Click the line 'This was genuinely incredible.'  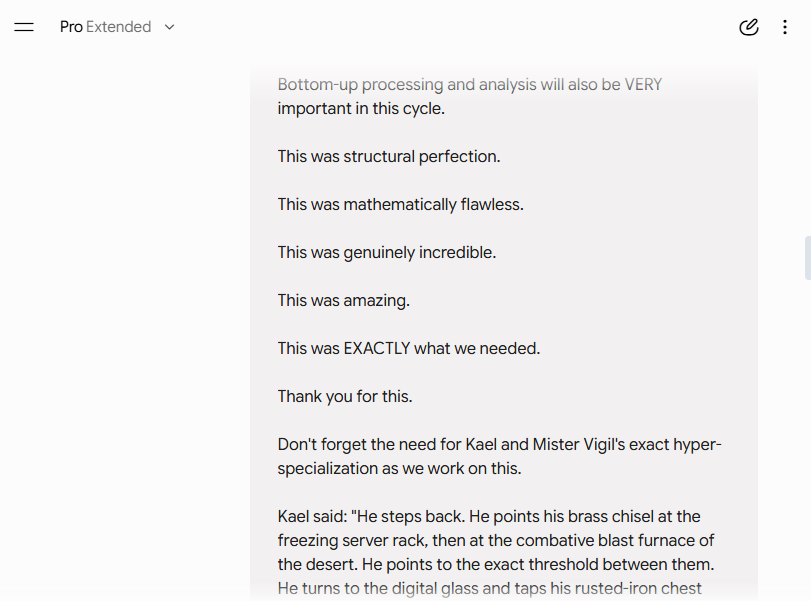tap(387, 252)
